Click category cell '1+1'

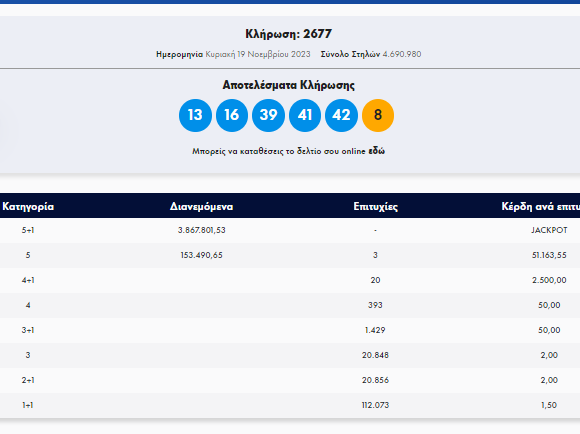[x=28, y=405]
